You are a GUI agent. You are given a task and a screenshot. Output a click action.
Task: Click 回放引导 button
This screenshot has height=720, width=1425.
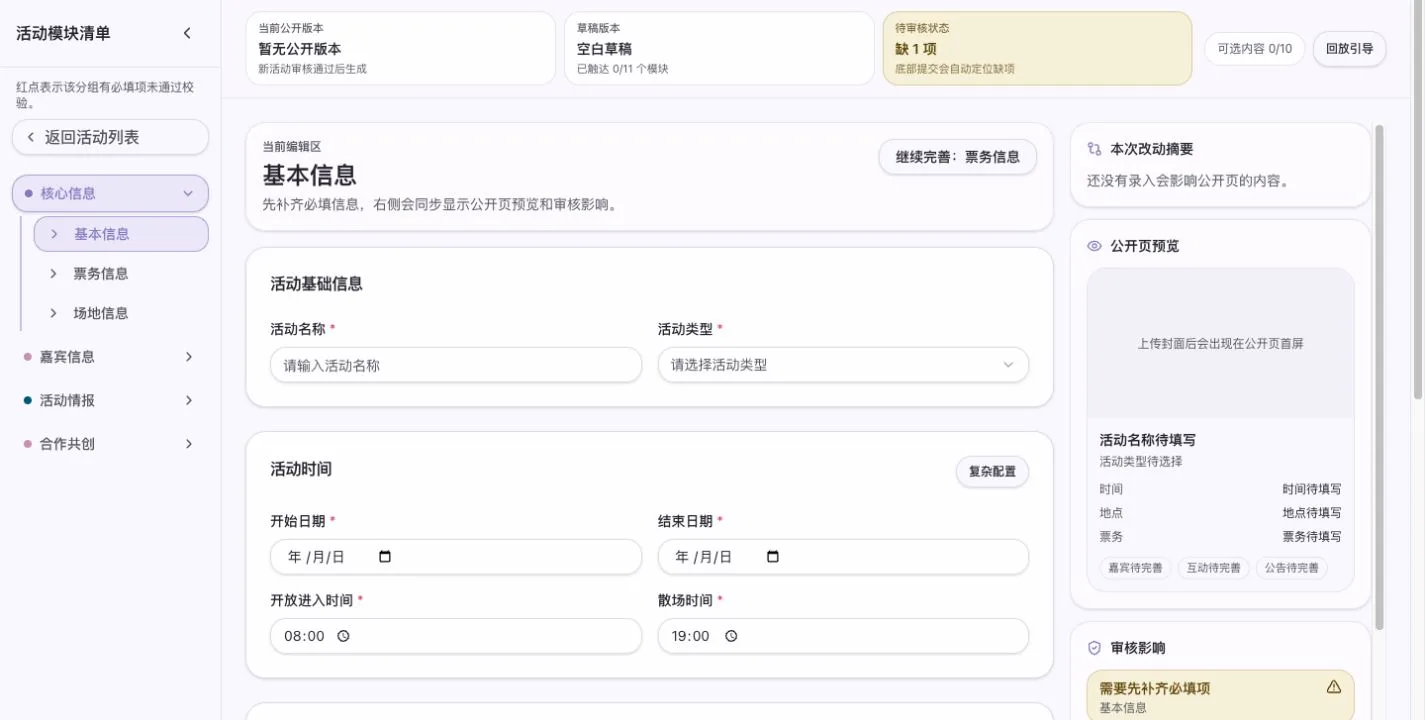[x=1349, y=48]
